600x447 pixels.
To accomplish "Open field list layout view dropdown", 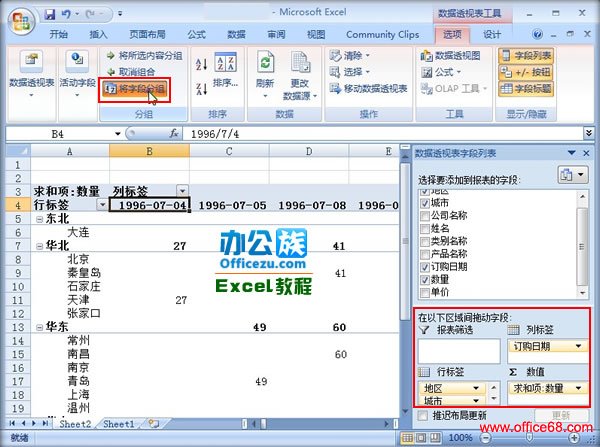I will (573, 175).
